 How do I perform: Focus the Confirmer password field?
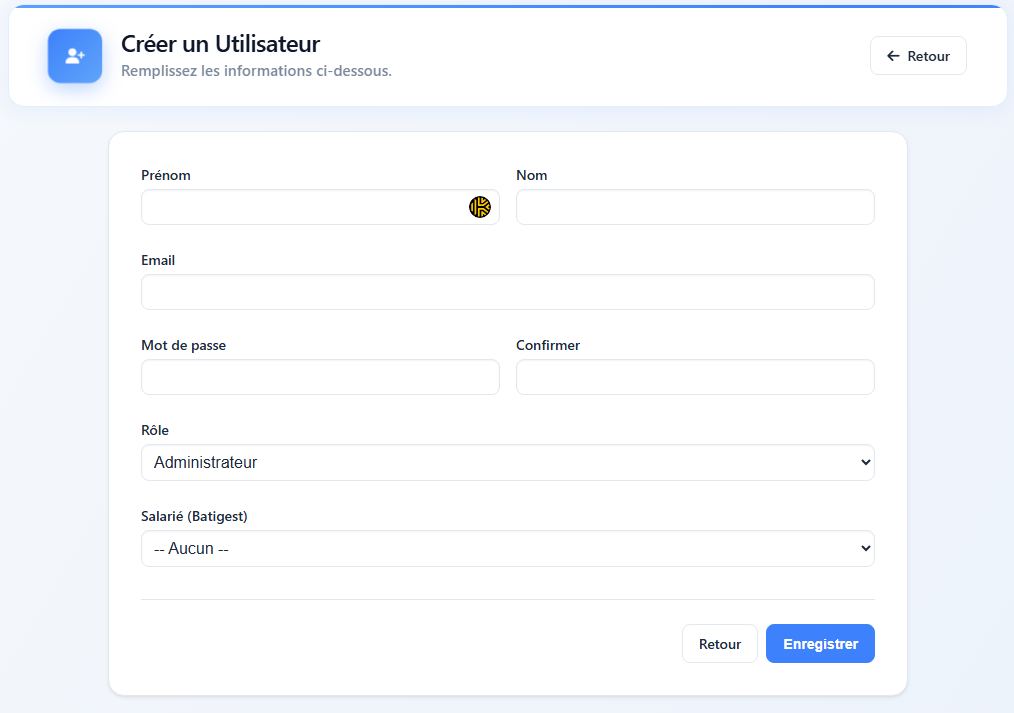[x=695, y=377]
